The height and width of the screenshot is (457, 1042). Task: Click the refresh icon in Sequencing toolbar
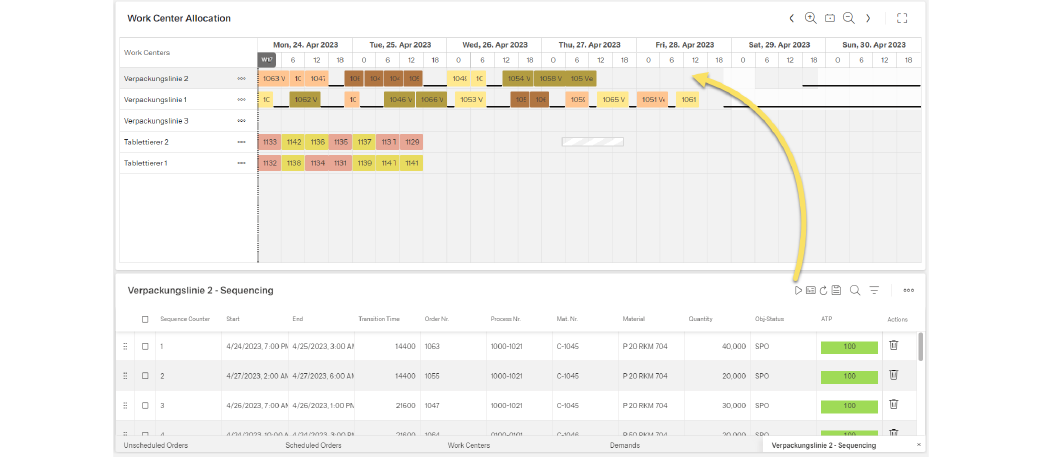coord(824,290)
